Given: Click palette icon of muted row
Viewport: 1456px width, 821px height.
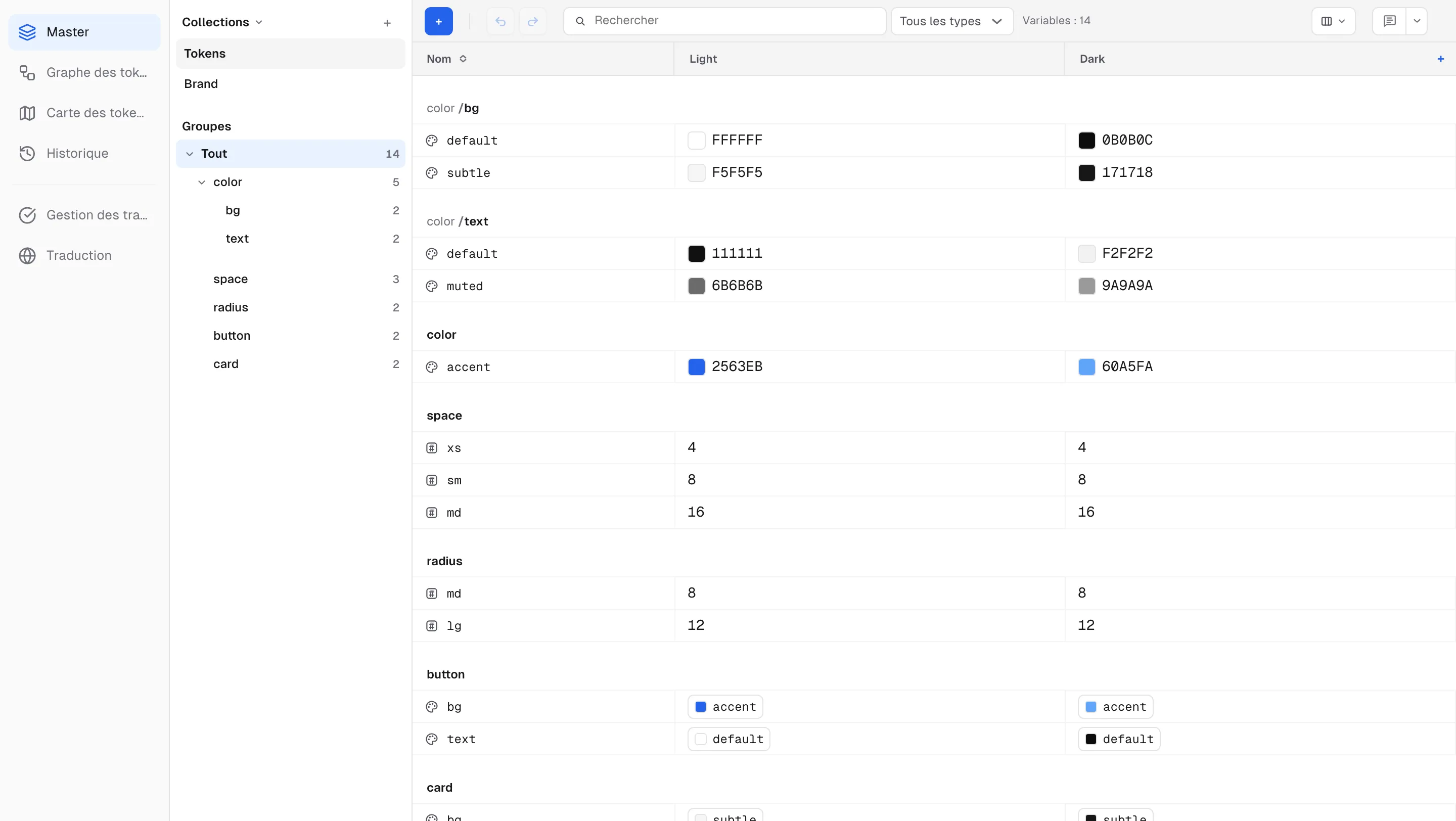Looking at the screenshot, I should (x=432, y=287).
